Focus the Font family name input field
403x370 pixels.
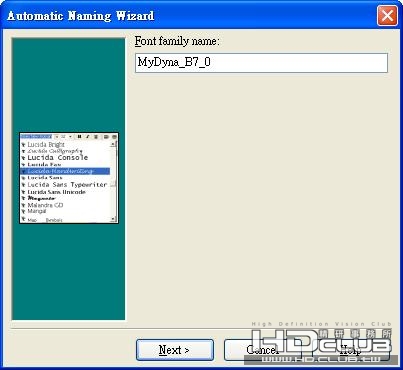[261, 63]
